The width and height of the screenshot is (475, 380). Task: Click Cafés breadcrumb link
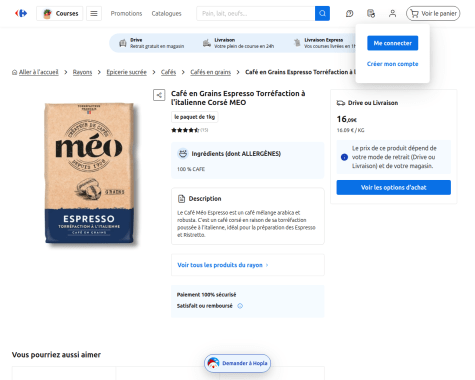click(168, 72)
